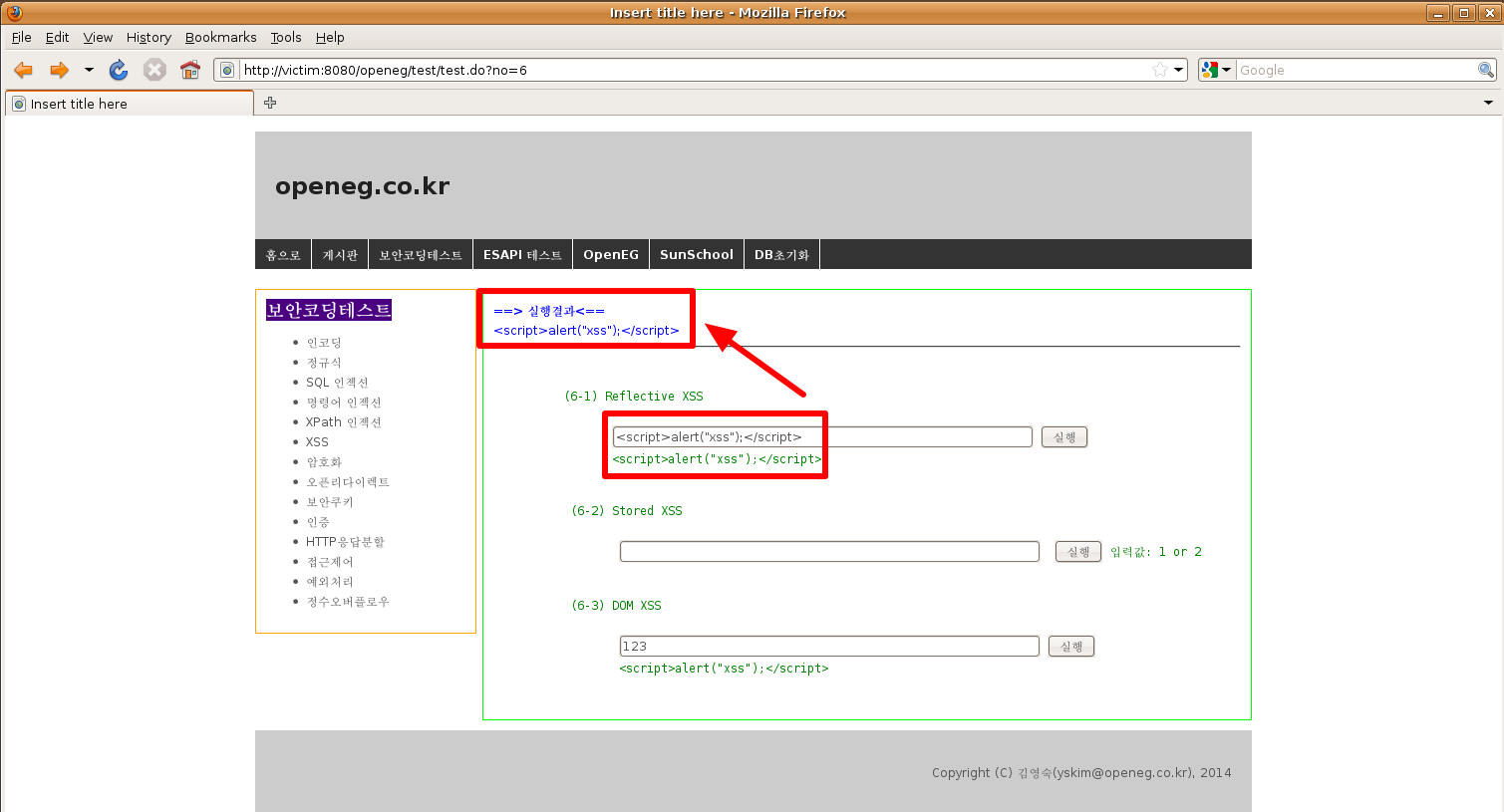Maximize the Firefox window

pyautogui.click(x=1464, y=12)
